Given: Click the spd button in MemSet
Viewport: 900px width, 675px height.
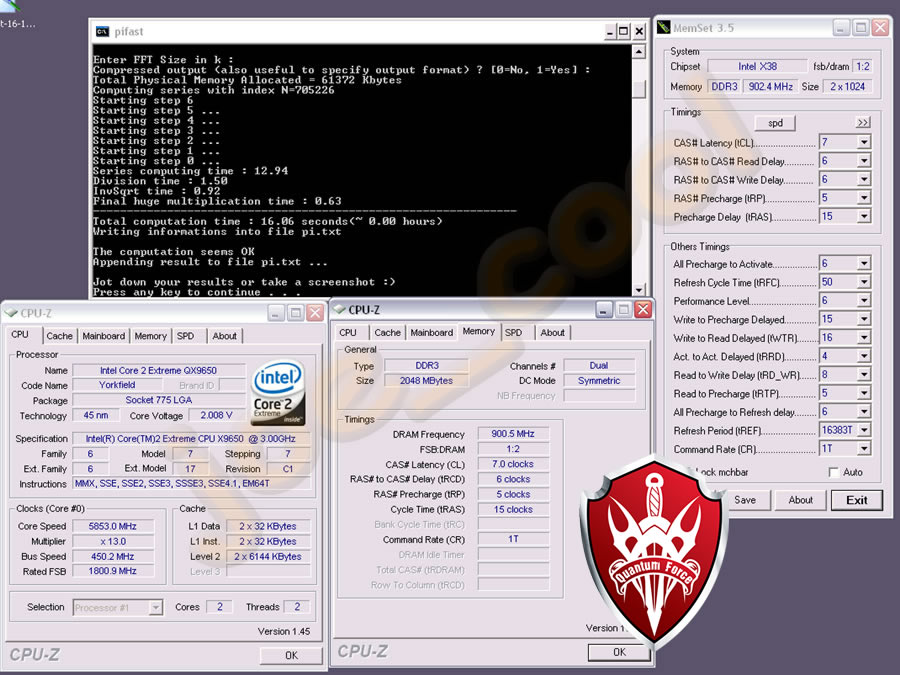Looking at the screenshot, I should coord(775,123).
